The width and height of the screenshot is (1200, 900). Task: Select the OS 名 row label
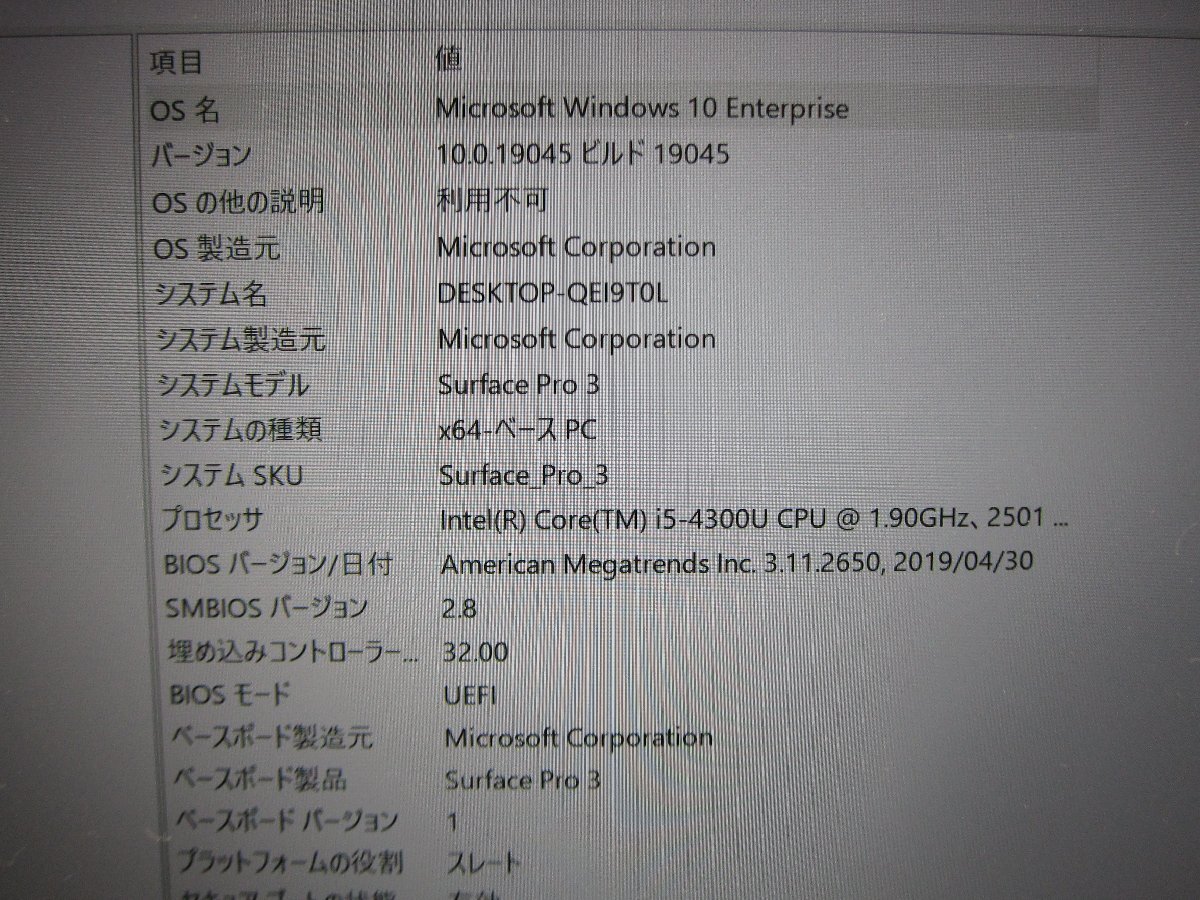[x=185, y=109]
